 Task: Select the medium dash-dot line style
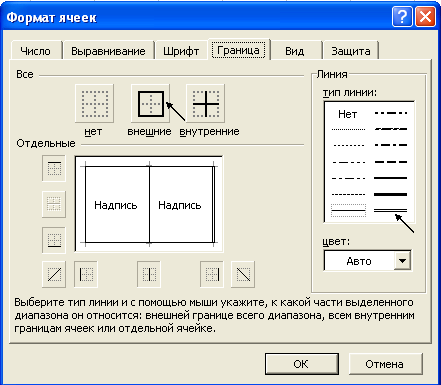[391, 145]
